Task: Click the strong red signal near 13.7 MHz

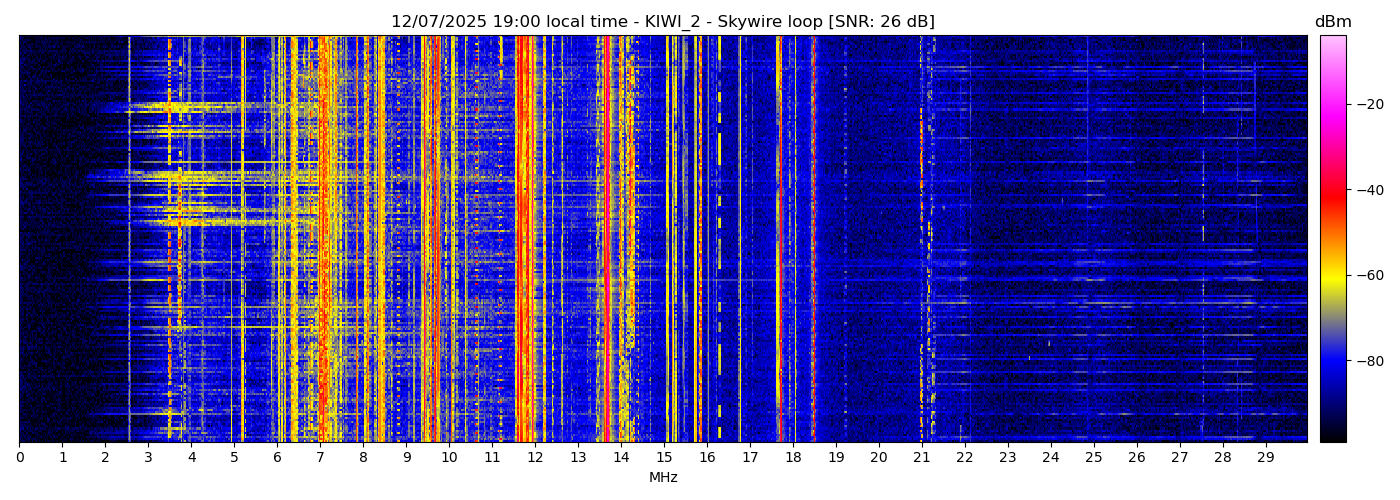Action: click(608, 240)
